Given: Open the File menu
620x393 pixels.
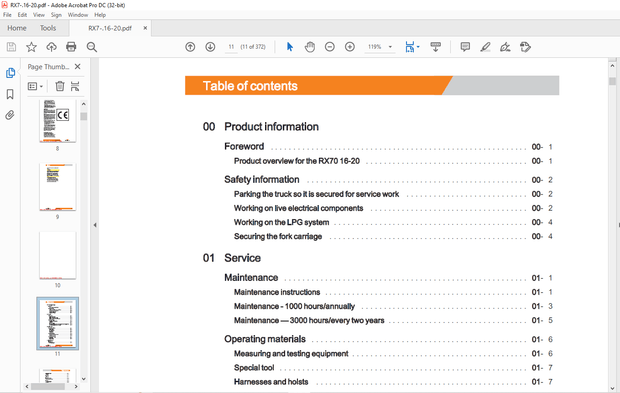Looking at the screenshot, I should point(7,15).
